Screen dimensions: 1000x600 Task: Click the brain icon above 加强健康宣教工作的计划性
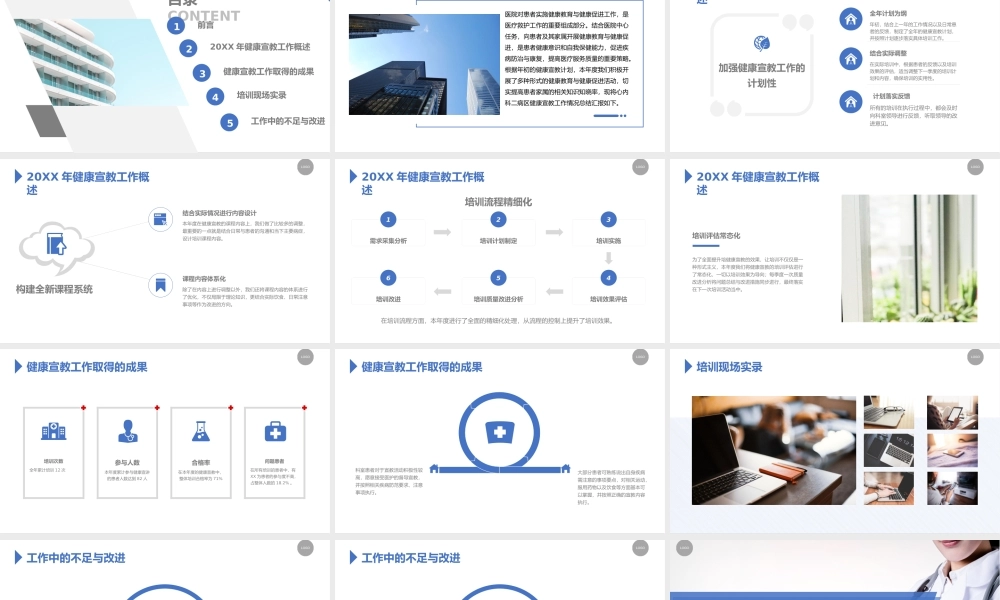pos(760,43)
